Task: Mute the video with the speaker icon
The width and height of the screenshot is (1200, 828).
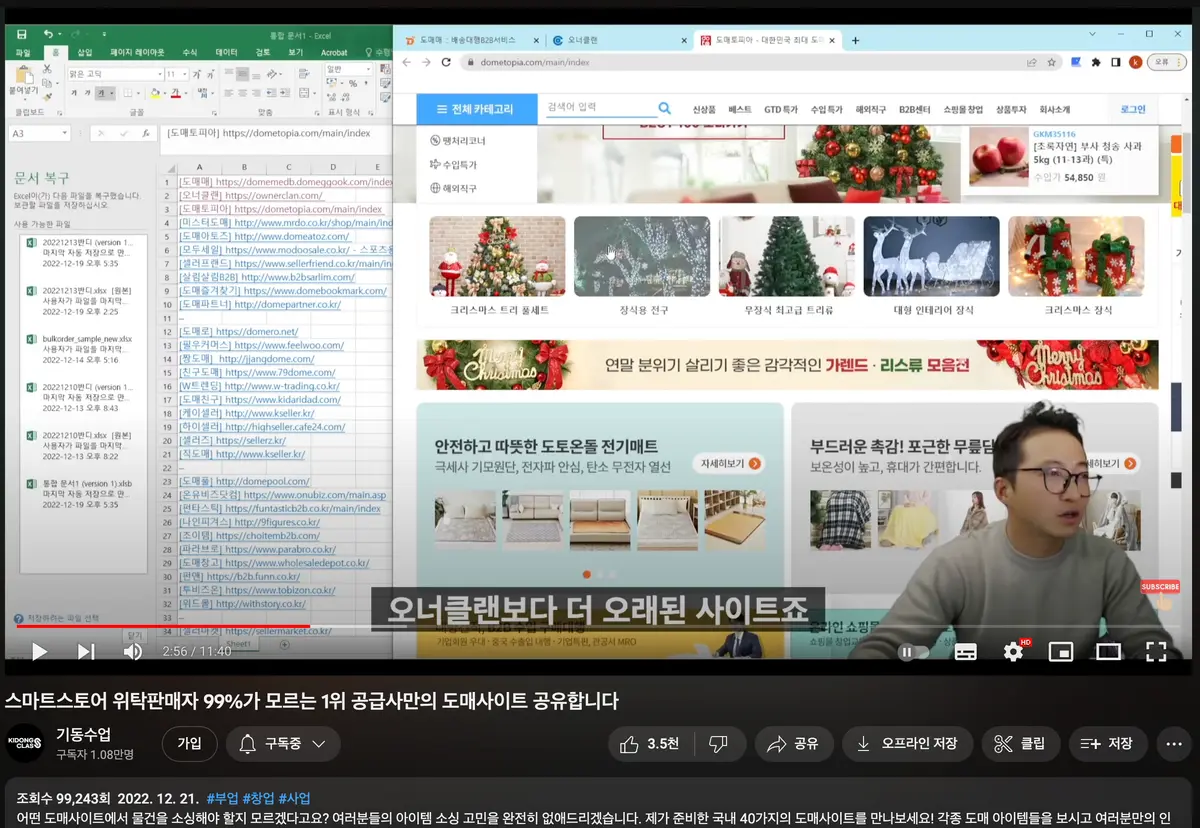Action: 133,652
